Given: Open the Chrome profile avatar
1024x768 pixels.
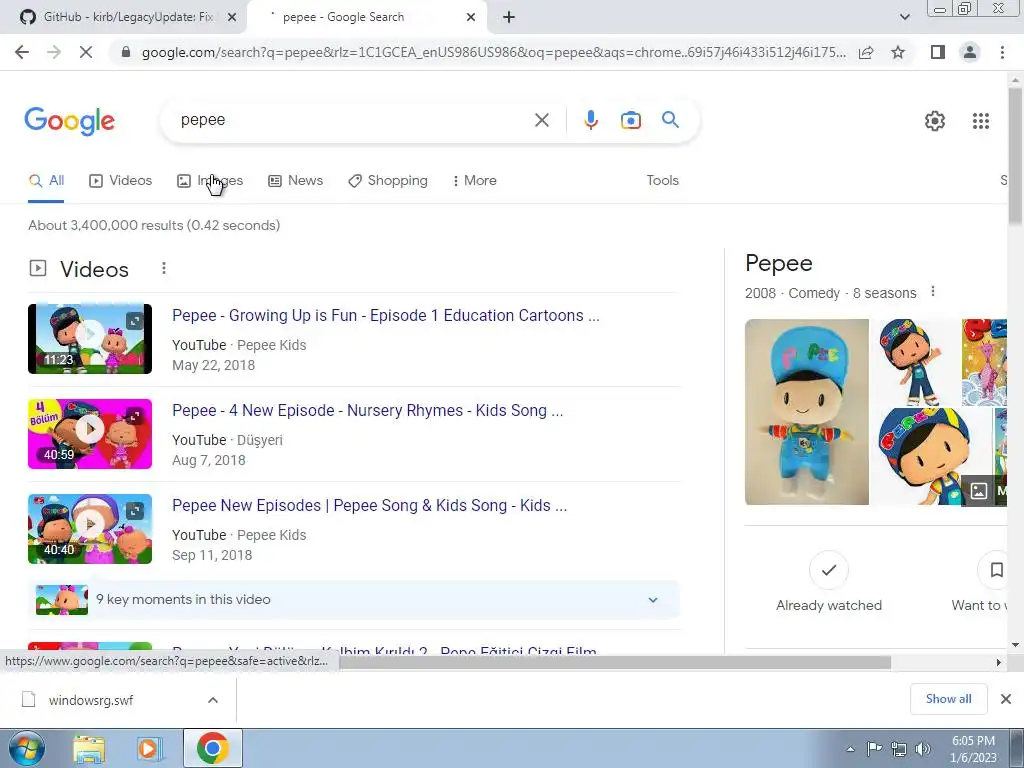Looking at the screenshot, I should 970,52.
